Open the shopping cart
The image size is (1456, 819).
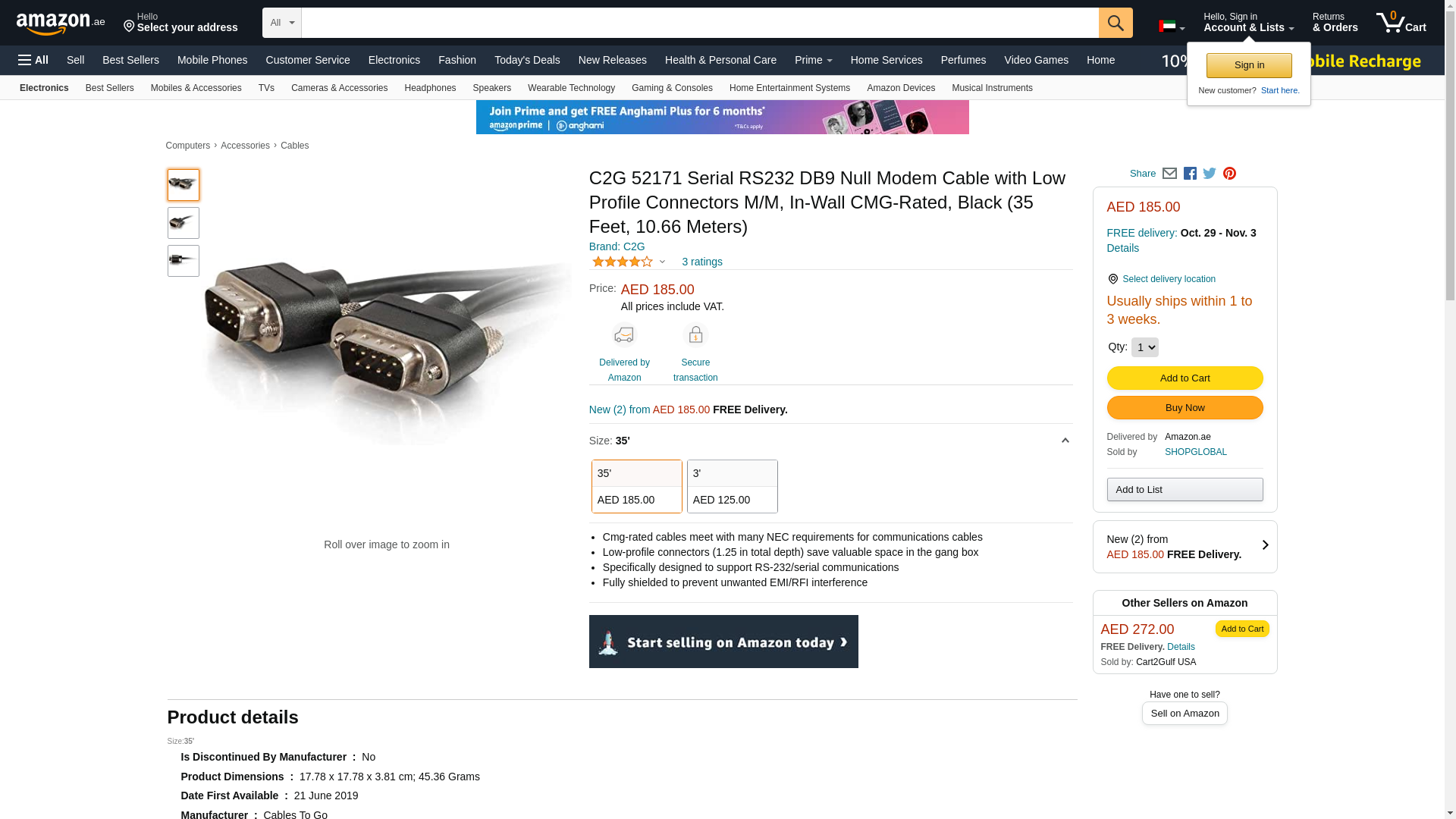click(1401, 23)
